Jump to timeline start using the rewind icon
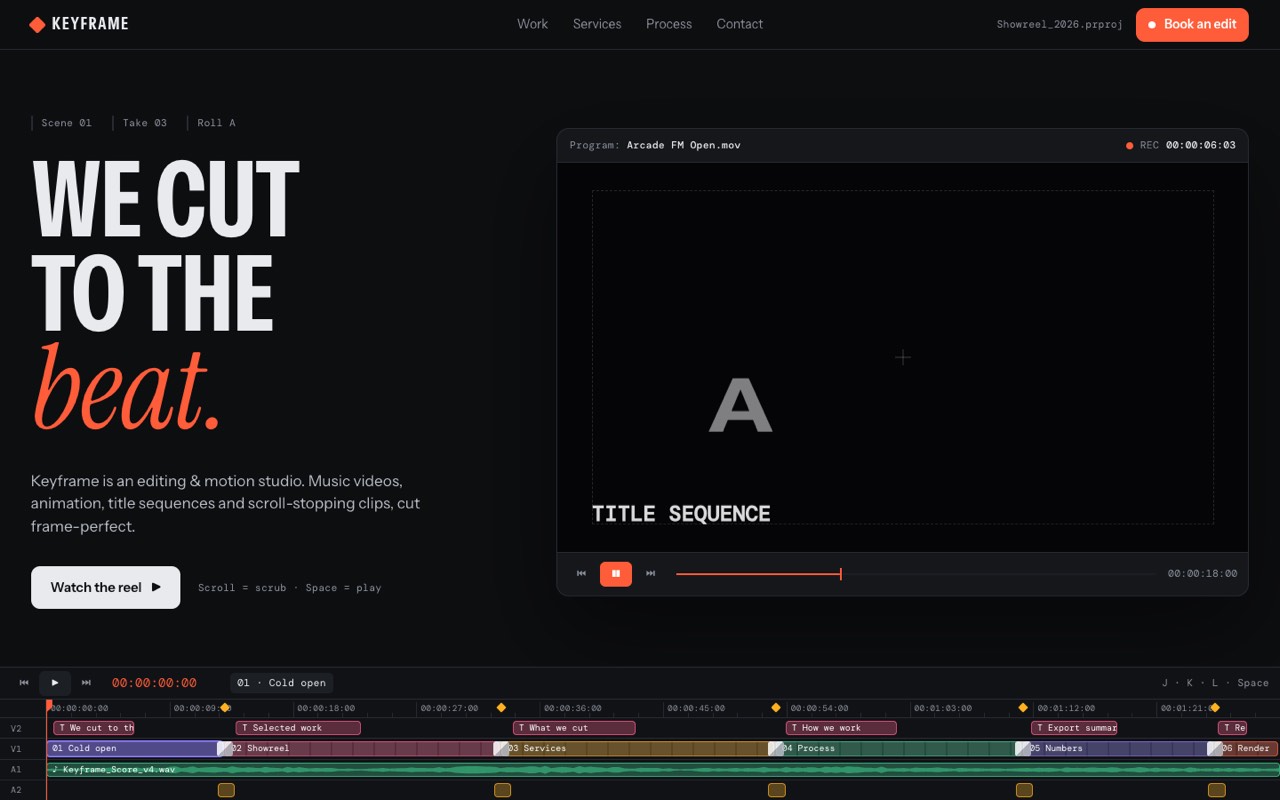The width and height of the screenshot is (1280, 800). point(24,683)
